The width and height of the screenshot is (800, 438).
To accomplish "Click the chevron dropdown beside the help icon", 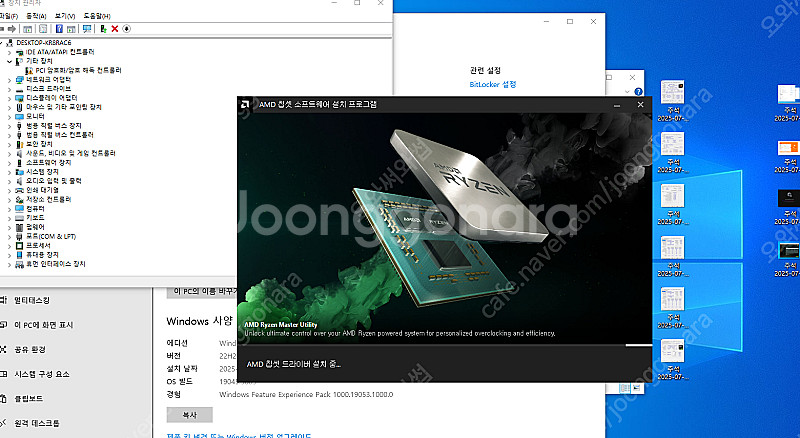I will coord(627,92).
